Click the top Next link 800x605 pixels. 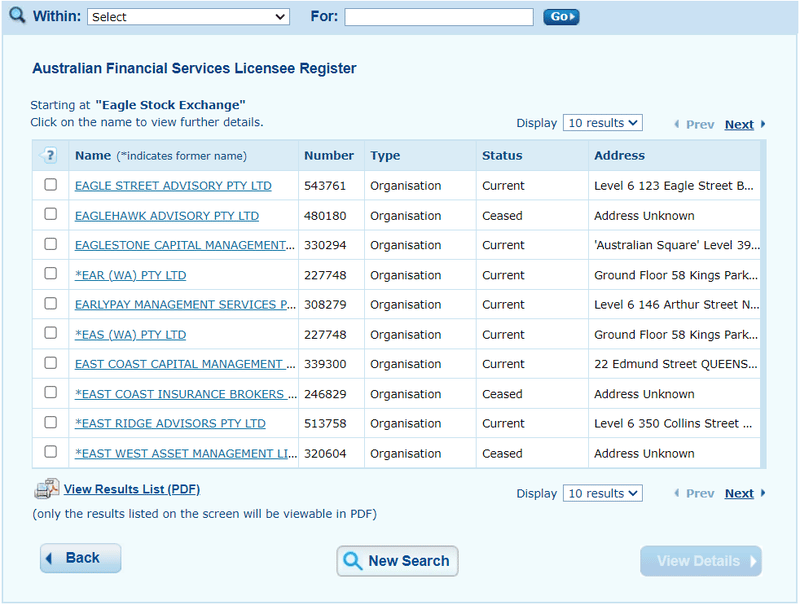tap(739, 124)
